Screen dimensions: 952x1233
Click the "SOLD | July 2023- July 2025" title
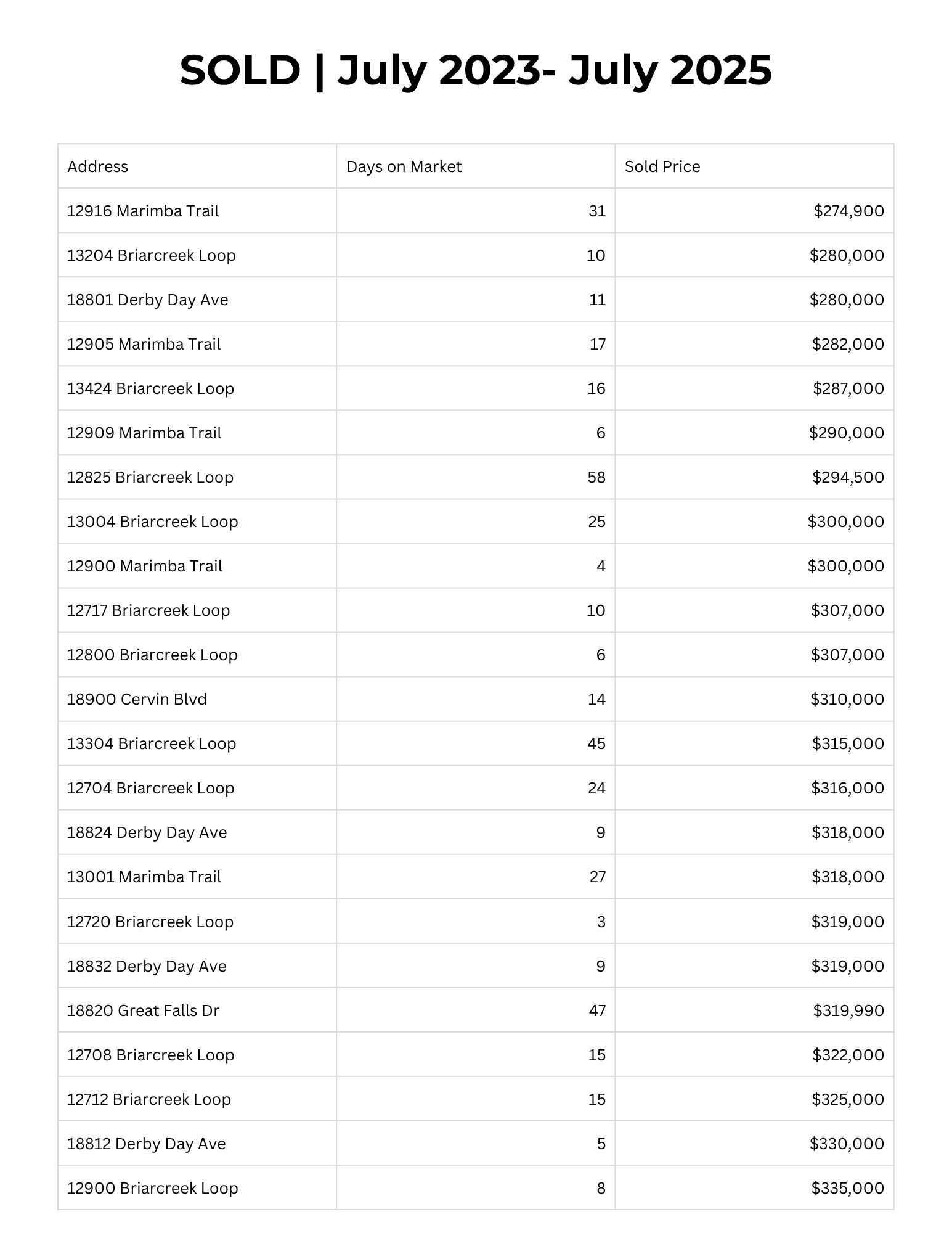click(476, 70)
